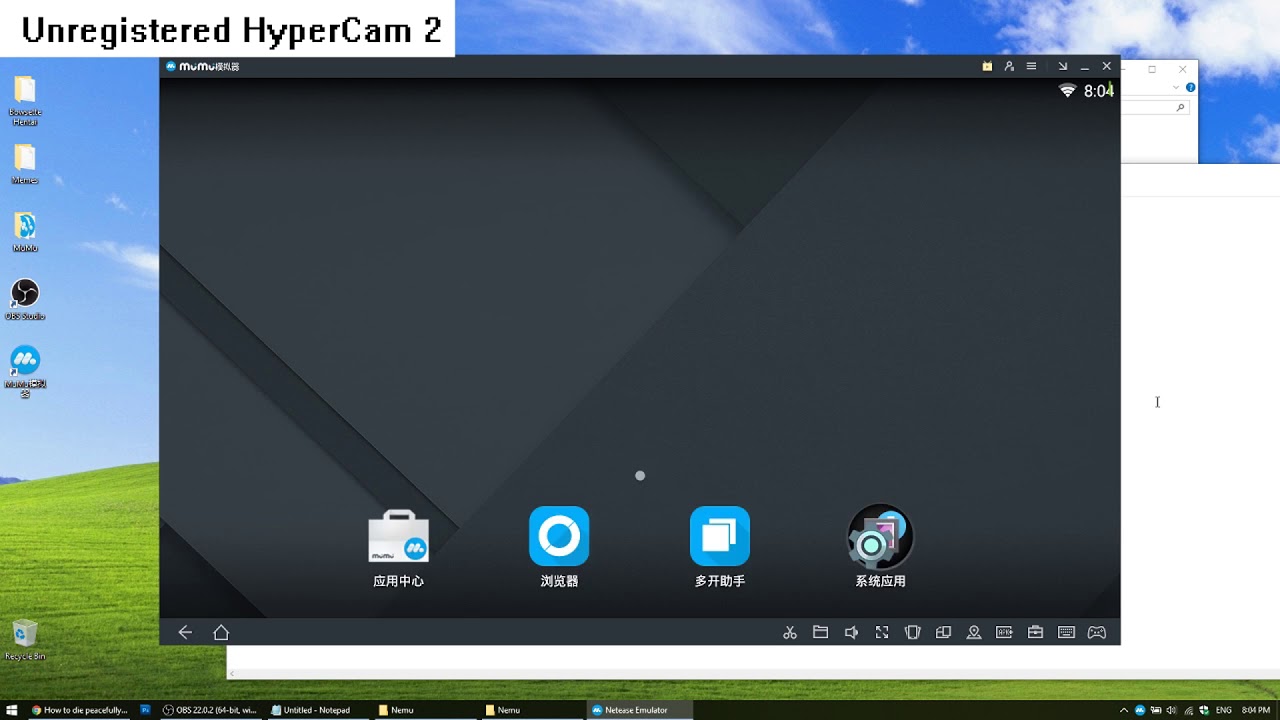Select the MuMu模拟器 desktop shortcut

25,371
